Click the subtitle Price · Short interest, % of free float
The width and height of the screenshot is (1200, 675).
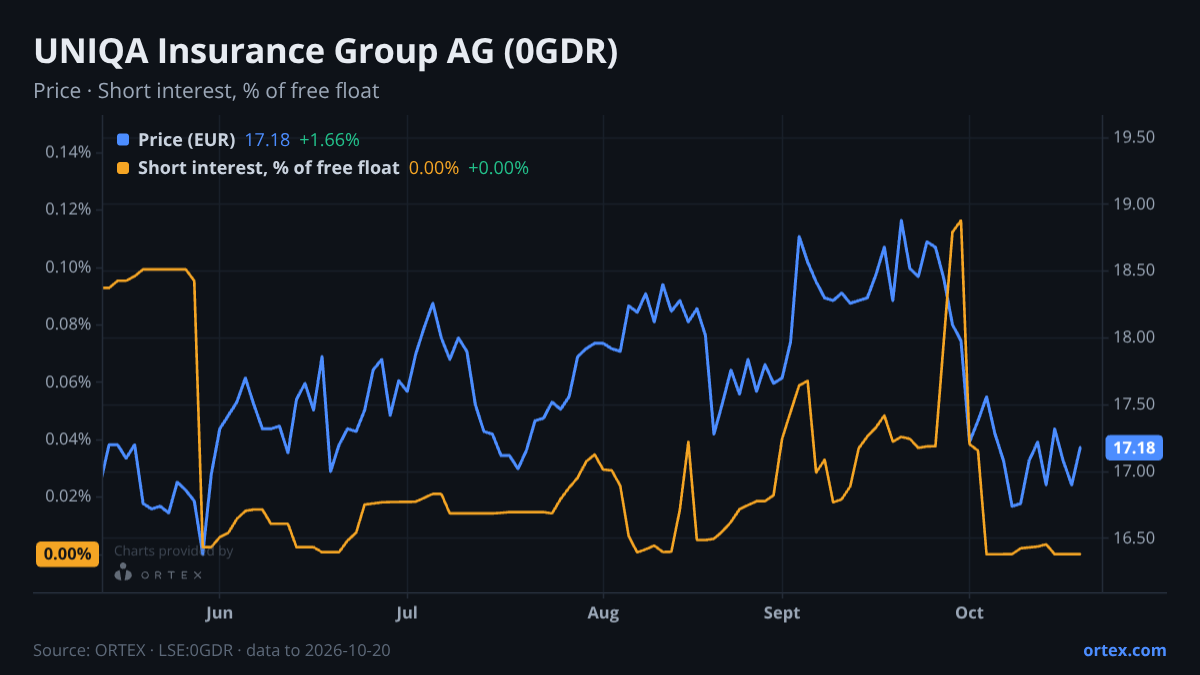[206, 91]
